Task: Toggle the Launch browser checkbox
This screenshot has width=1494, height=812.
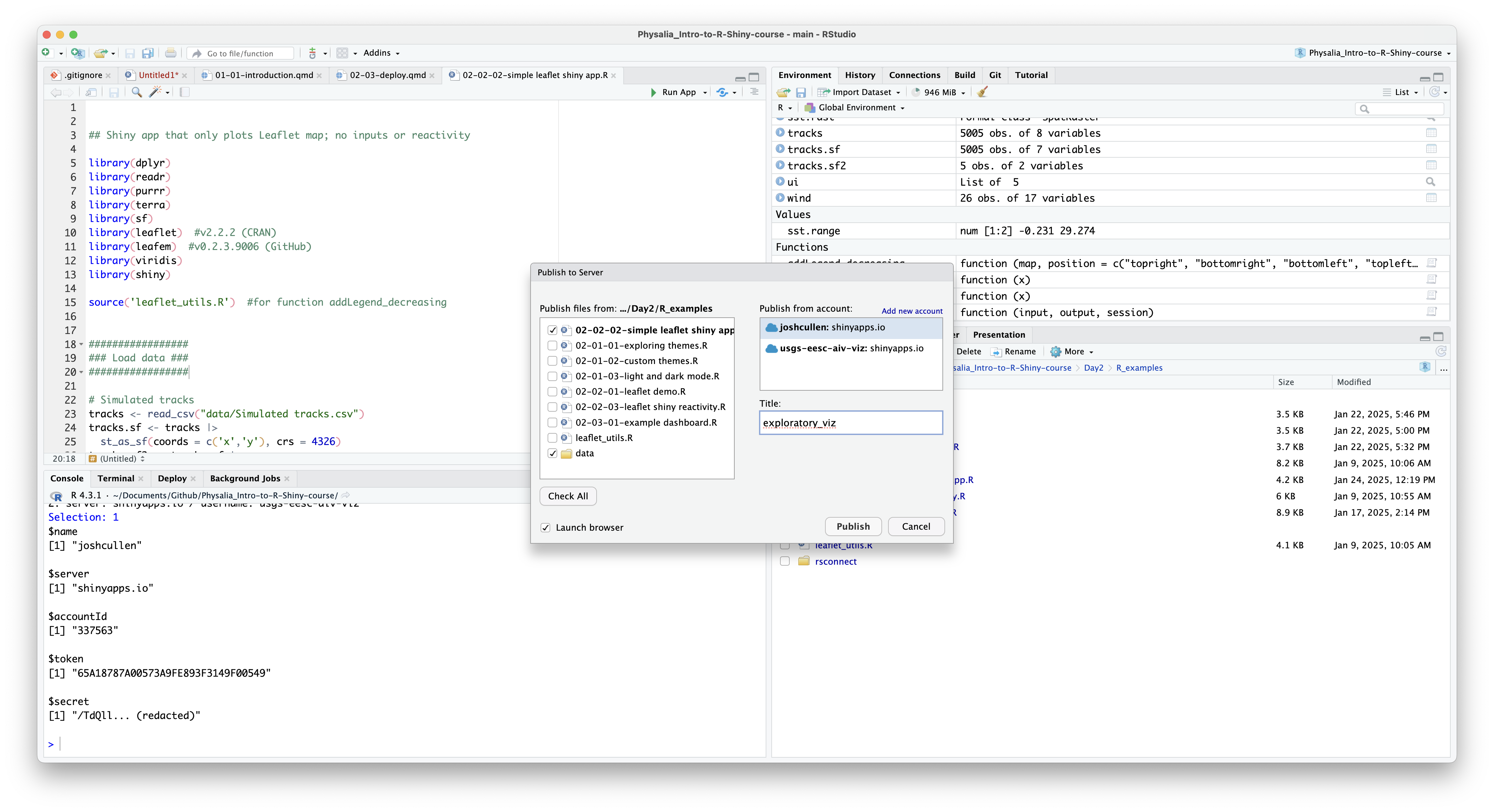Action: [x=546, y=527]
